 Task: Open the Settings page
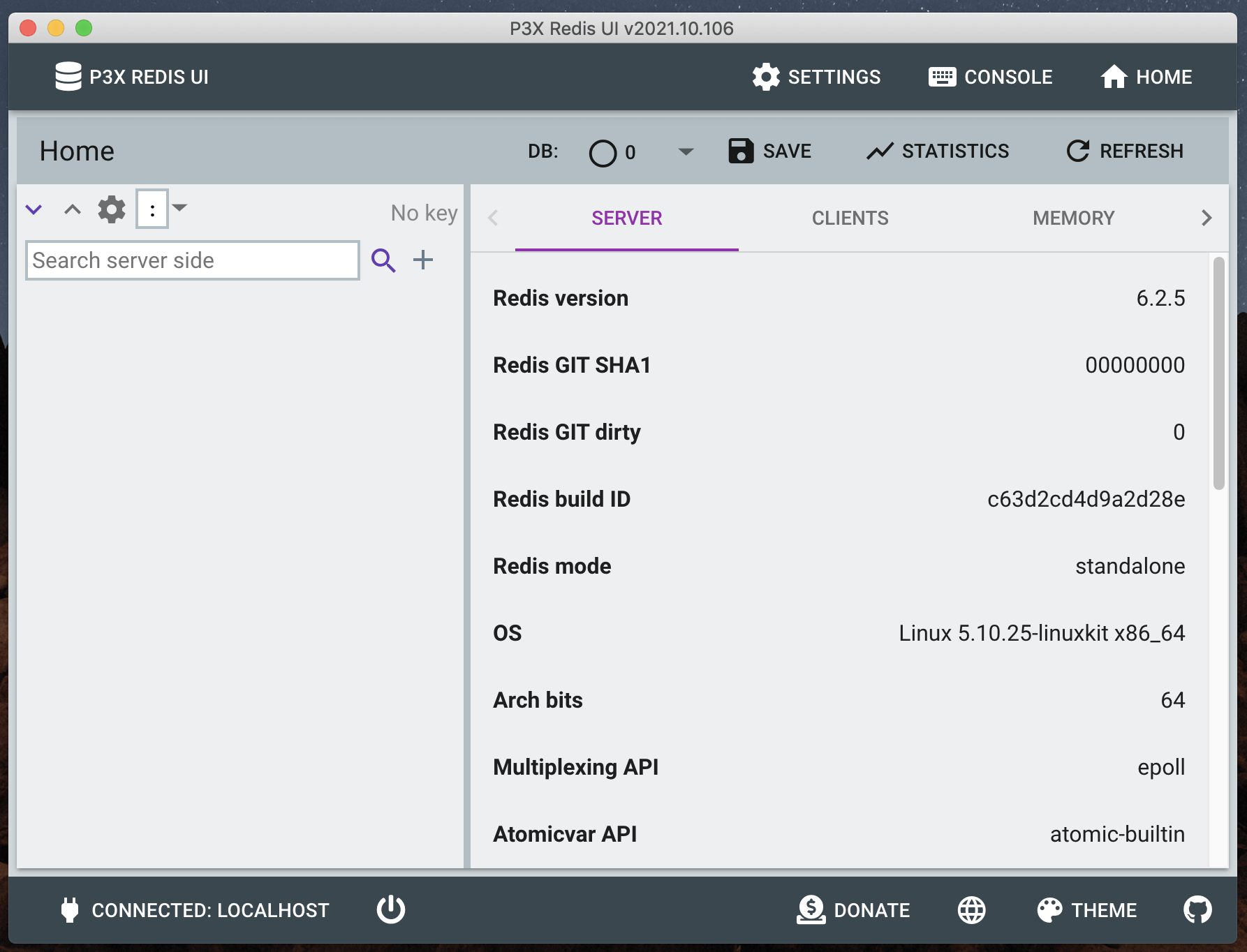click(x=817, y=77)
